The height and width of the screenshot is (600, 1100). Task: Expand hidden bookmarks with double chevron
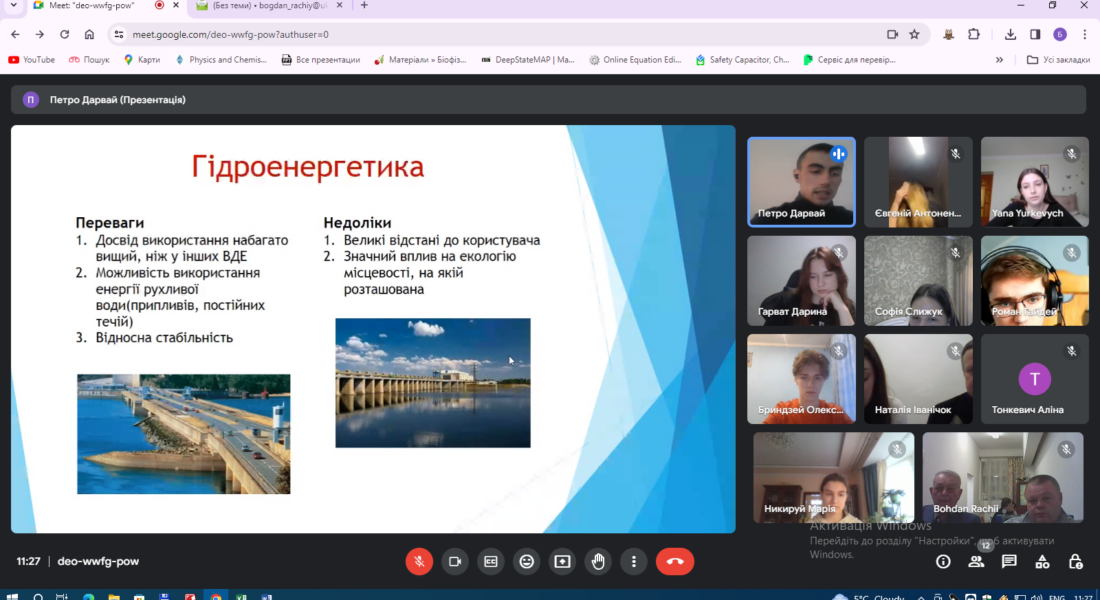(x=999, y=60)
